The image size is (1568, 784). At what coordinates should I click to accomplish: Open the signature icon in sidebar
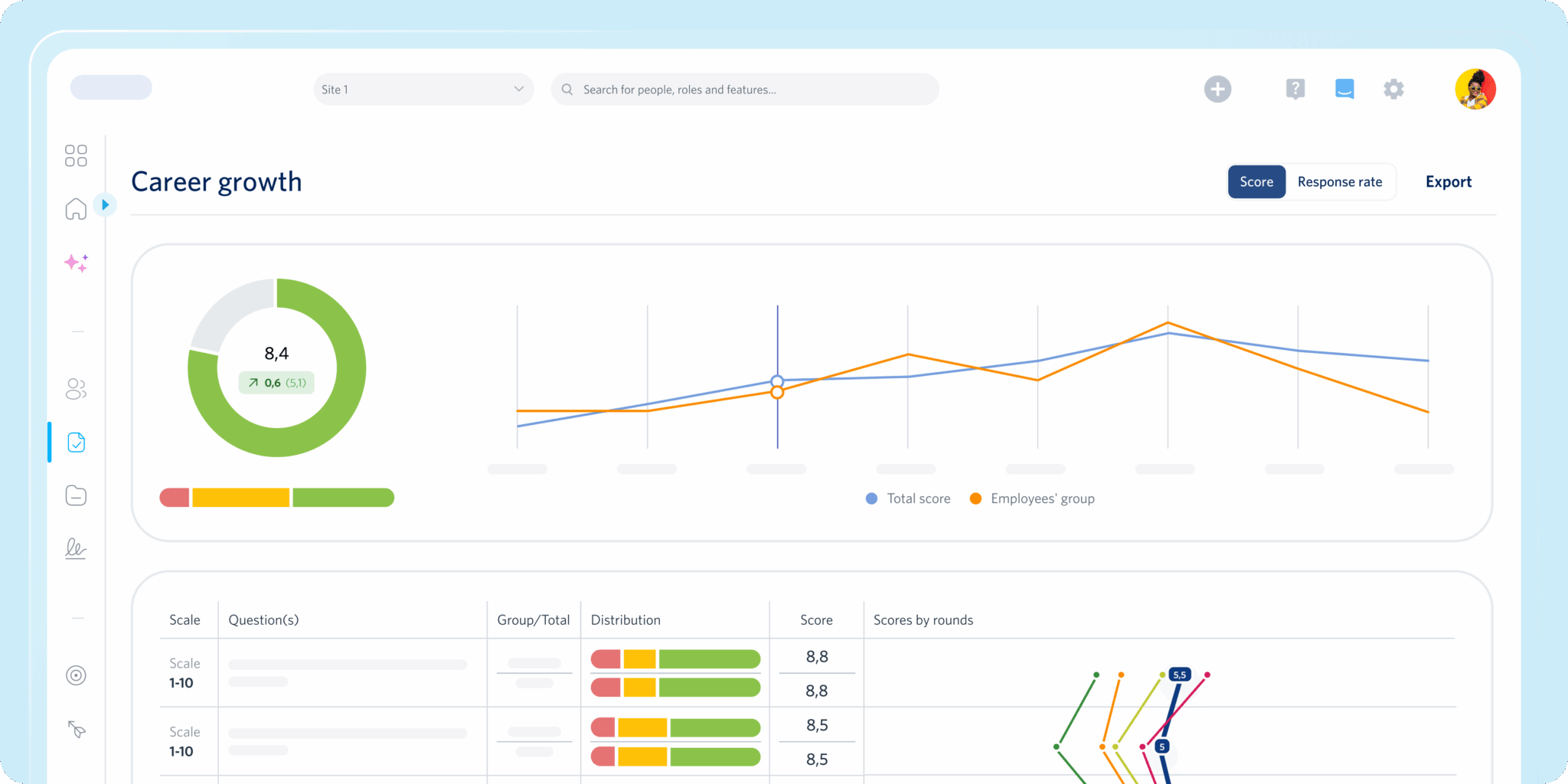click(x=76, y=548)
